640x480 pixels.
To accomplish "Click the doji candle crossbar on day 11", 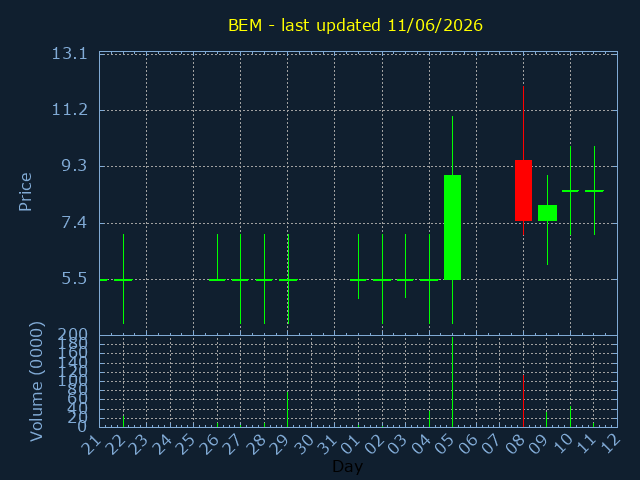I will 594,191.
